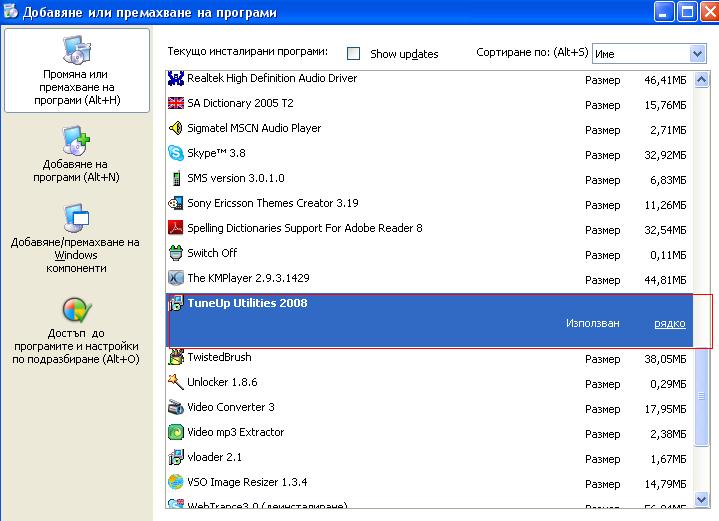
Task: Click the Video mp3 Extractor icon
Action: pyautogui.click(x=176, y=432)
